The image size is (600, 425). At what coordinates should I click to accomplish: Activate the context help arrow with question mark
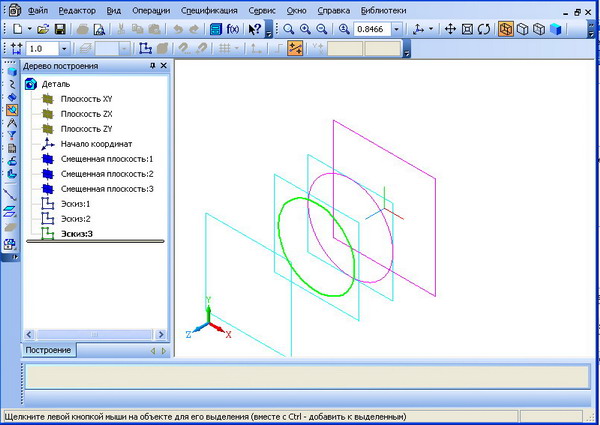[x=254, y=29]
